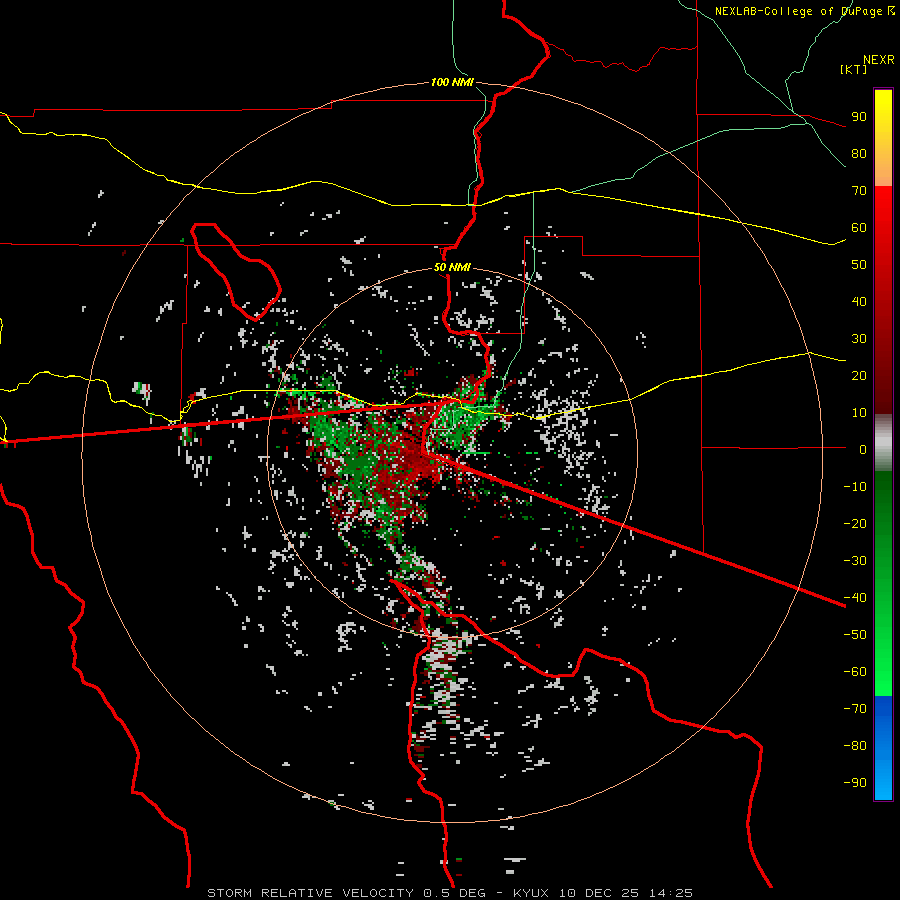This screenshot has height=900, width=900.
Task: Click the 100 NMI range ring label
Action: [x=452, y=82]
